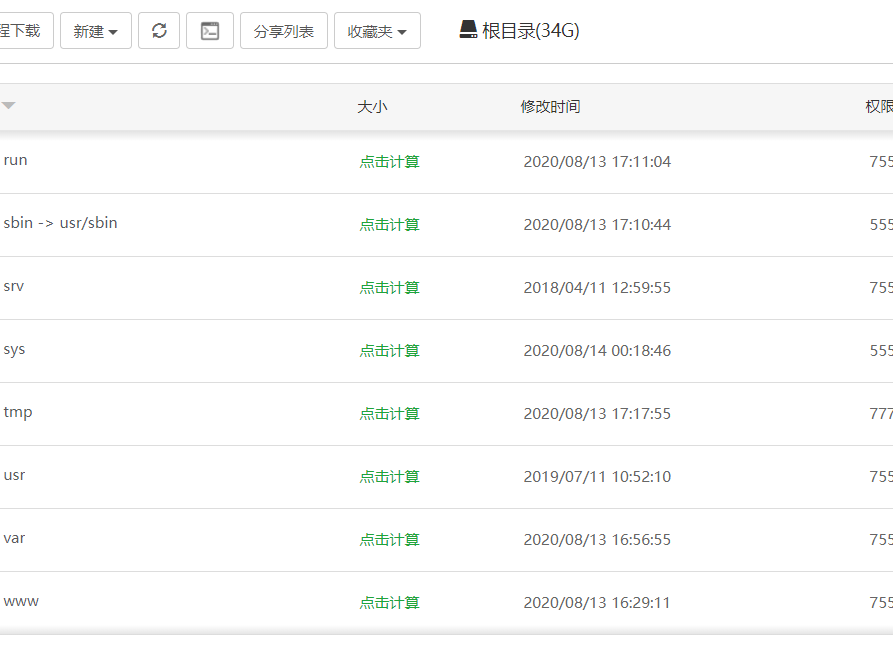Click 点击计算 for the run row
893x657 pixels.
click(x=390, y=162)
